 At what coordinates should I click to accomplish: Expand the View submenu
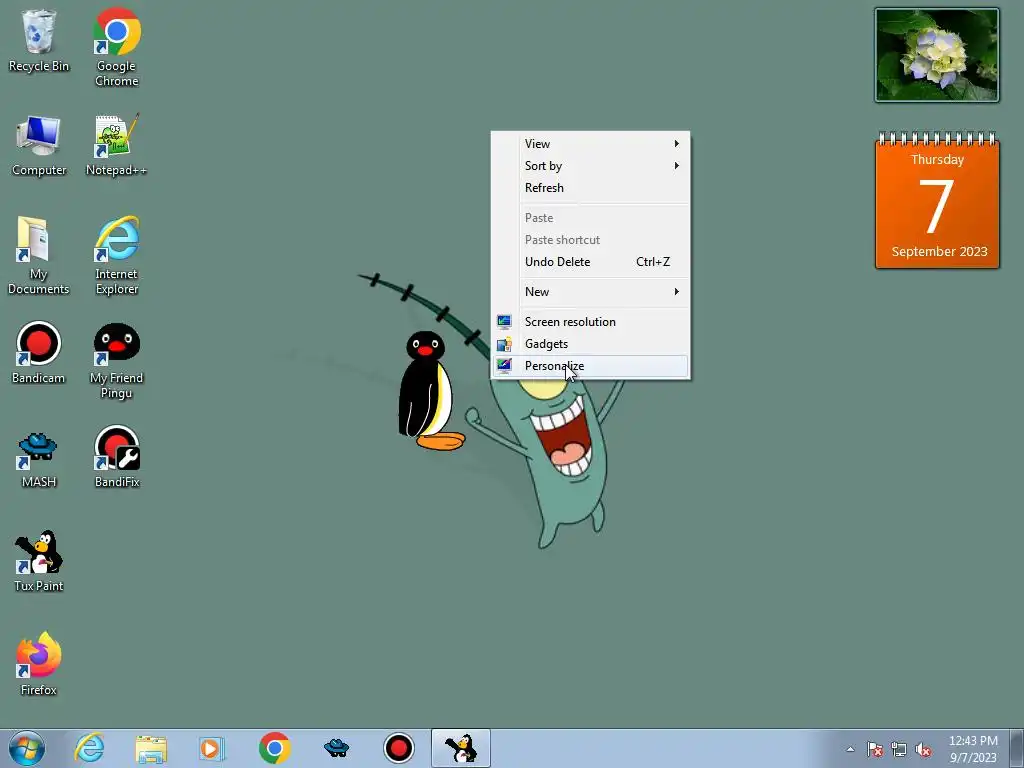590,144
